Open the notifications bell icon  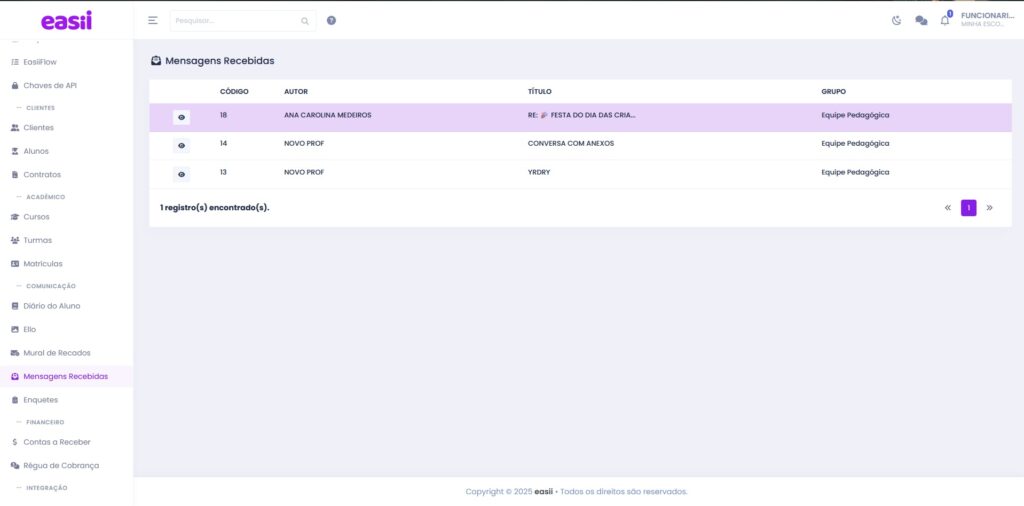pyautogui.click(x=945, y=20)
